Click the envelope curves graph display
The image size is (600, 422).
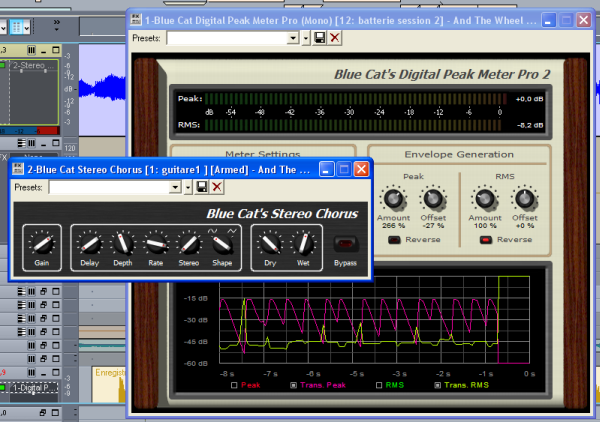tap(374, 320)
